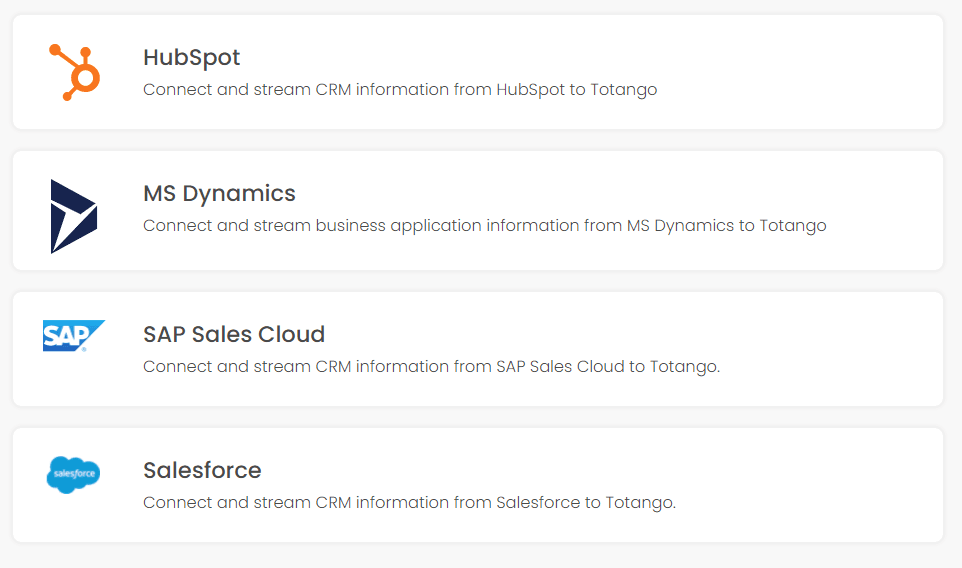
Task: Select the HubSpot CRM description text
Action: tap(400, 90)
